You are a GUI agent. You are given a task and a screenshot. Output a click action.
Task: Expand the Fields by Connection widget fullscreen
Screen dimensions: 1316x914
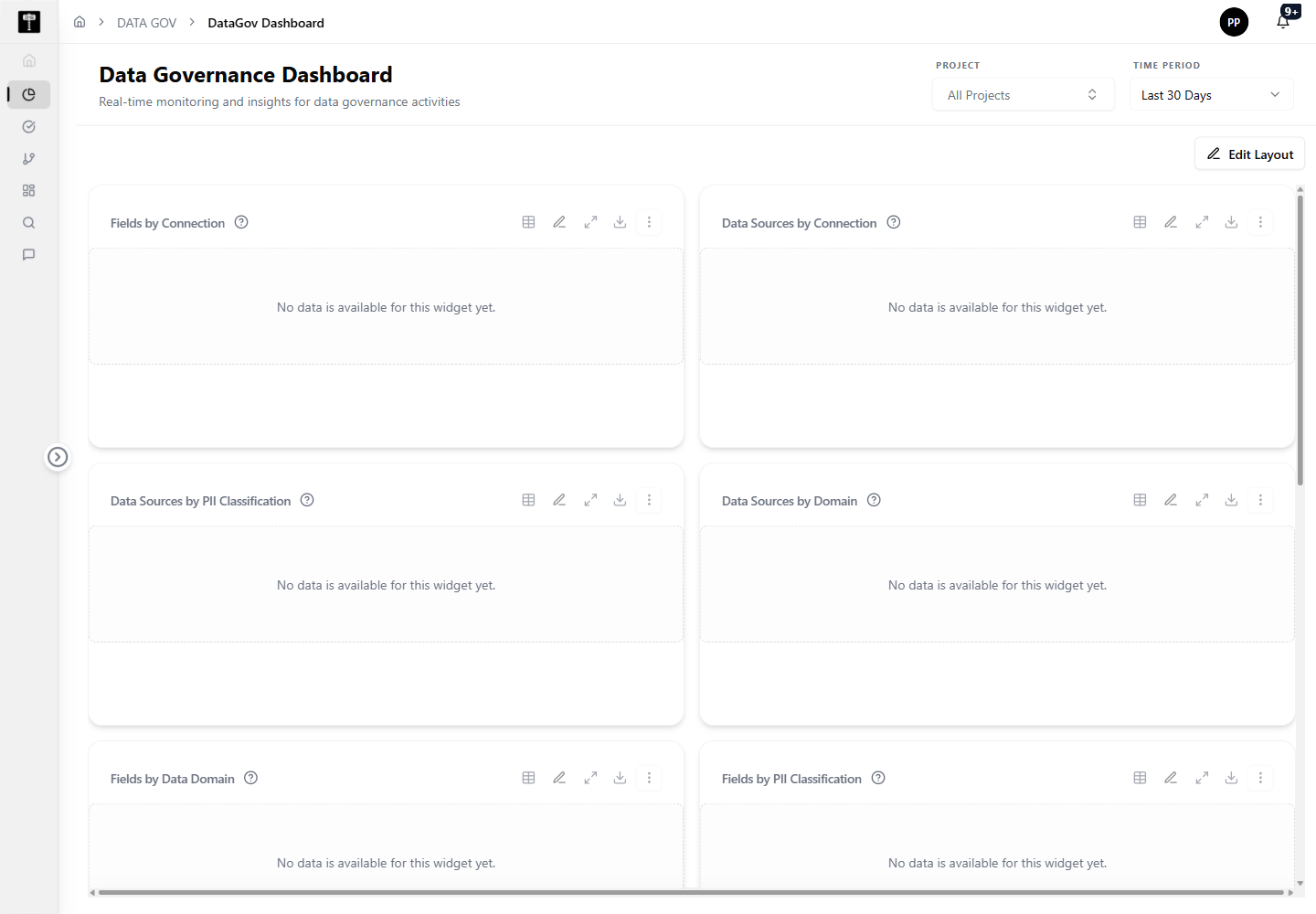[590, 222]
